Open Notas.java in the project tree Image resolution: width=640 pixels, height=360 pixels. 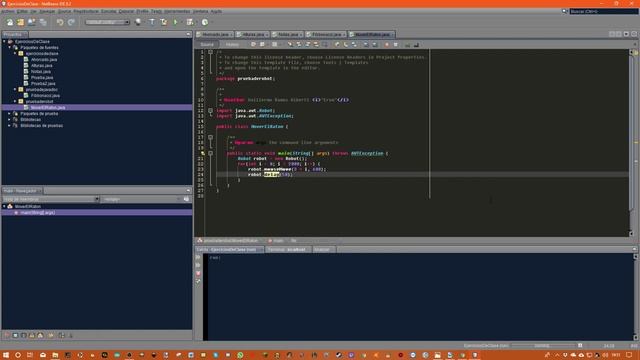(41, 71)
